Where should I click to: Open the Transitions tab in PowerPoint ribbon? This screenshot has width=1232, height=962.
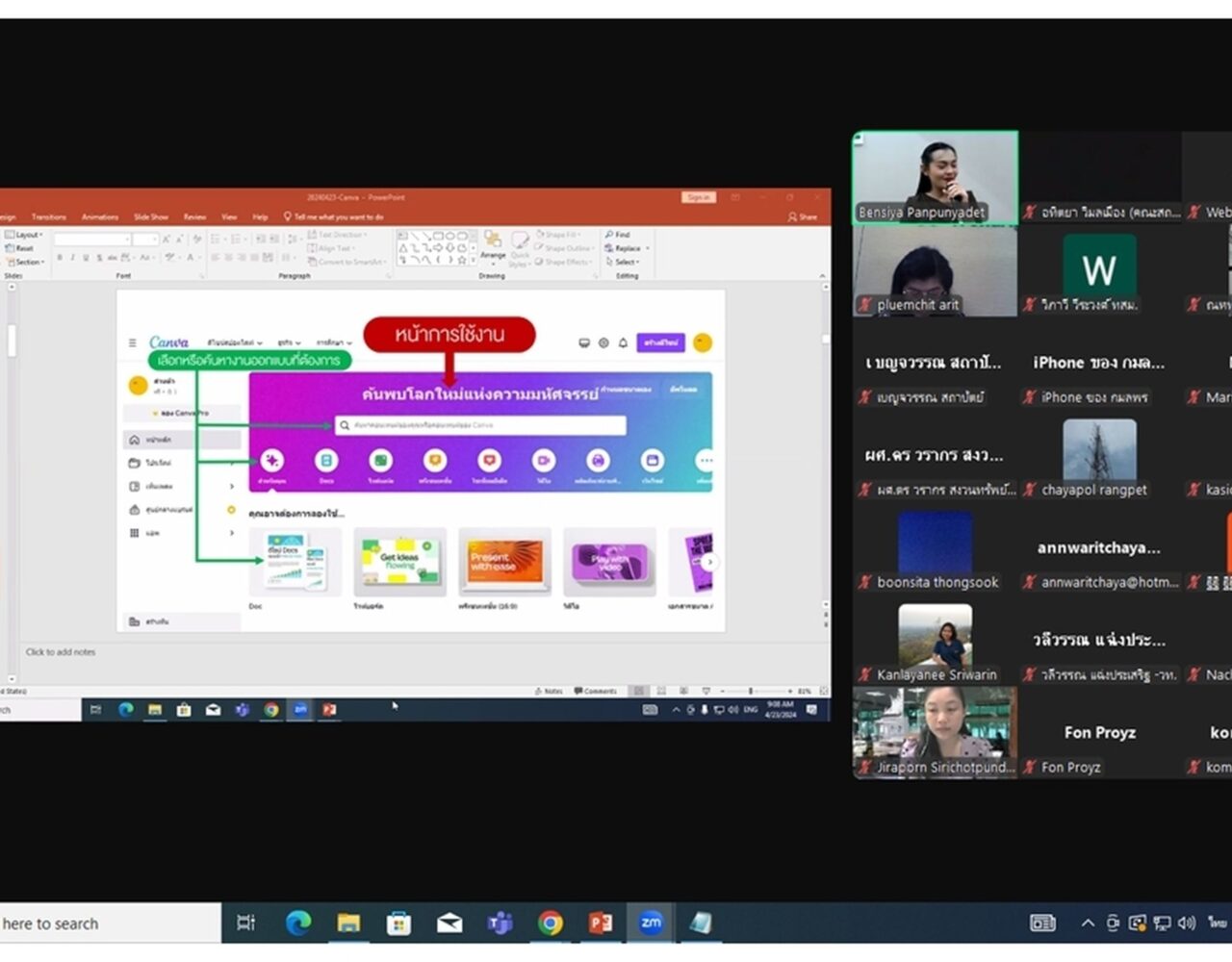[49, 216]
